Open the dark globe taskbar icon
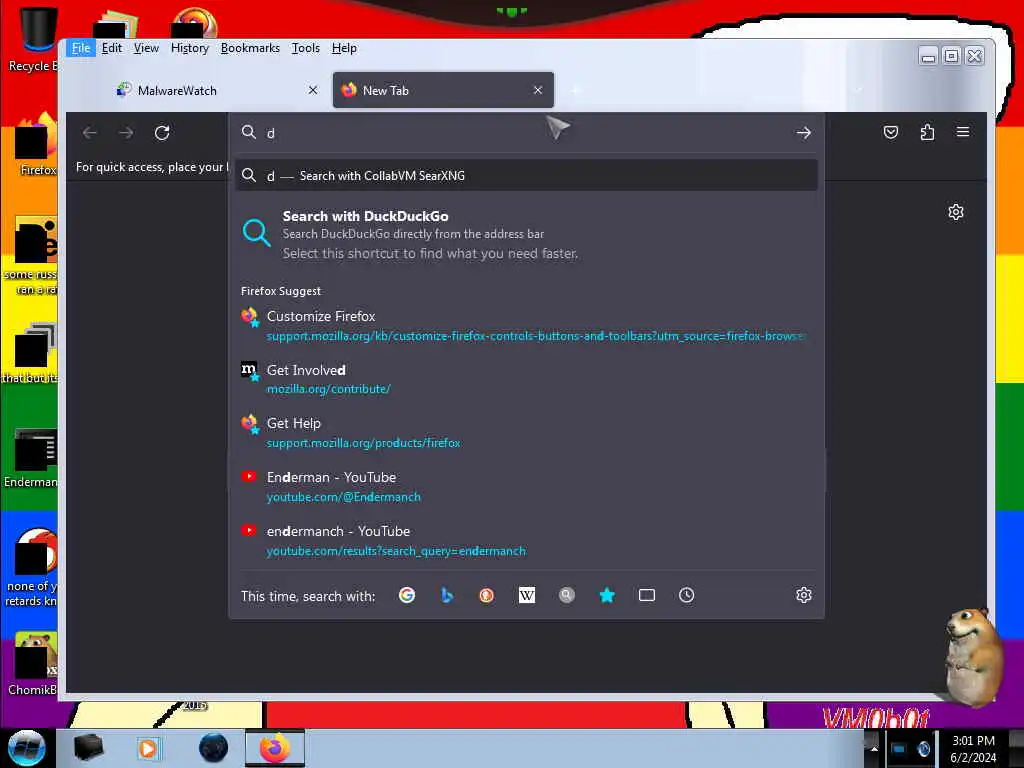The height and width of the screenshot is (768, 1024). click(214, 748)
